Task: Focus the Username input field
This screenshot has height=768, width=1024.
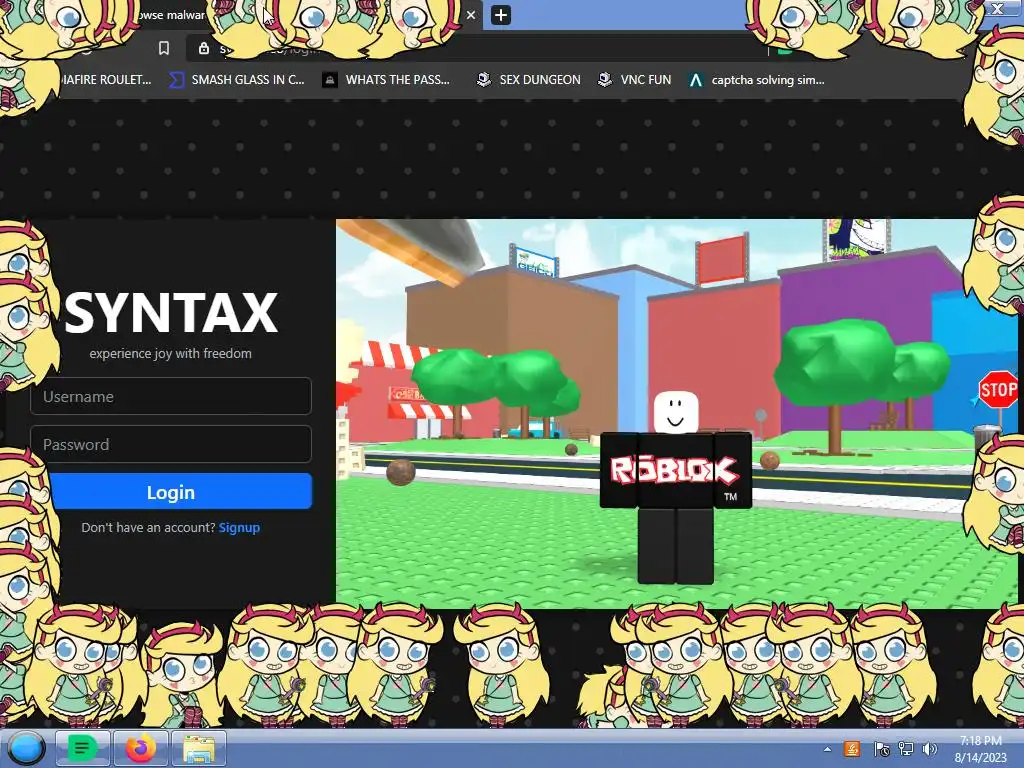Action: click(x=171, y=396)
